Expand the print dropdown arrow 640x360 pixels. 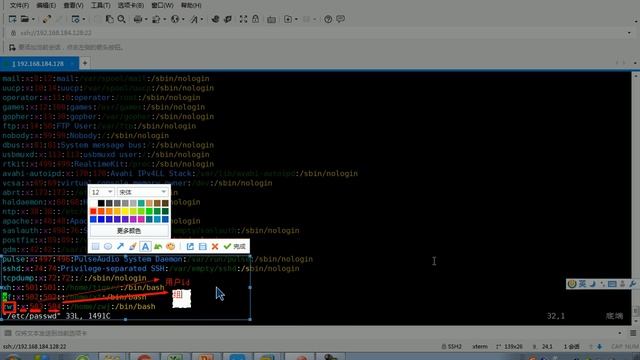(146, 19)
